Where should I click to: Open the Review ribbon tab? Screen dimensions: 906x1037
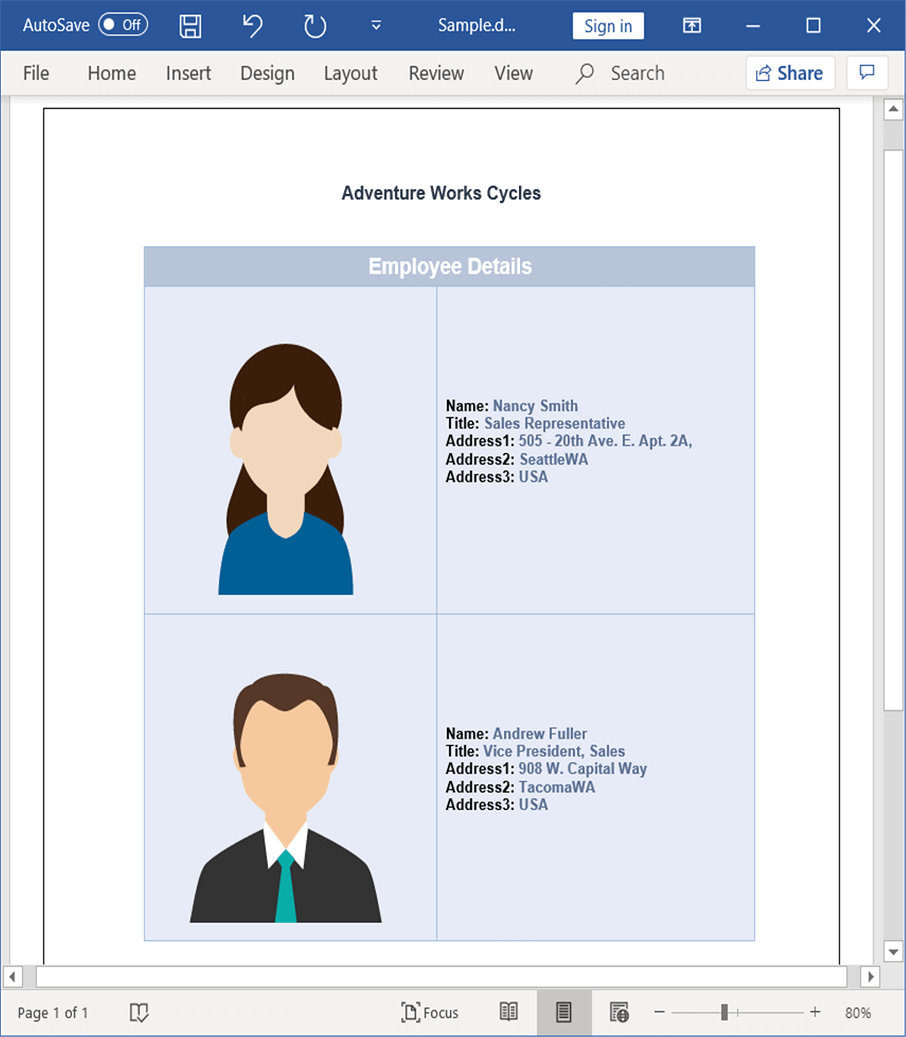pyautogui.click(x=436, y=72)
